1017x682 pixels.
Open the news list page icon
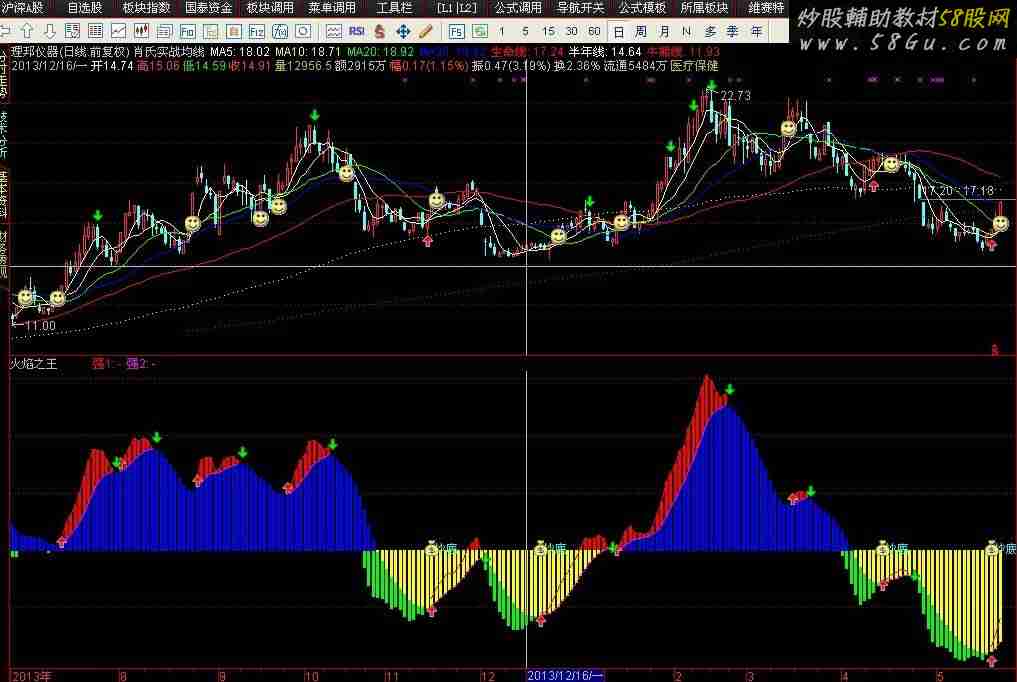pyautogui.click(x=164, y=30)
